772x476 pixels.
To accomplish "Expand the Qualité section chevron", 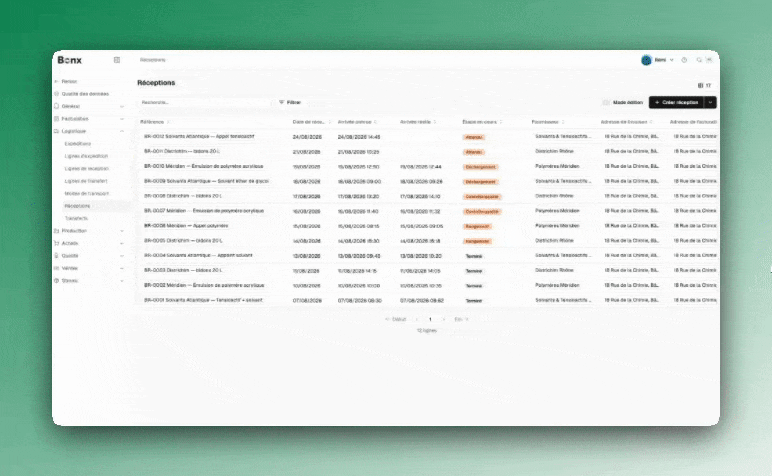I will (x=122, y=255).
